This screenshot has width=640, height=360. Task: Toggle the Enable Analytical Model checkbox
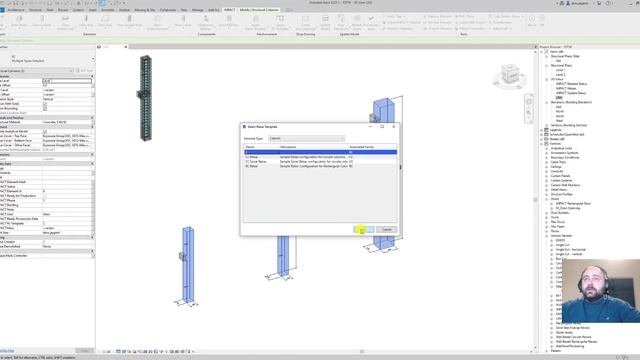[x=45, y=131]
